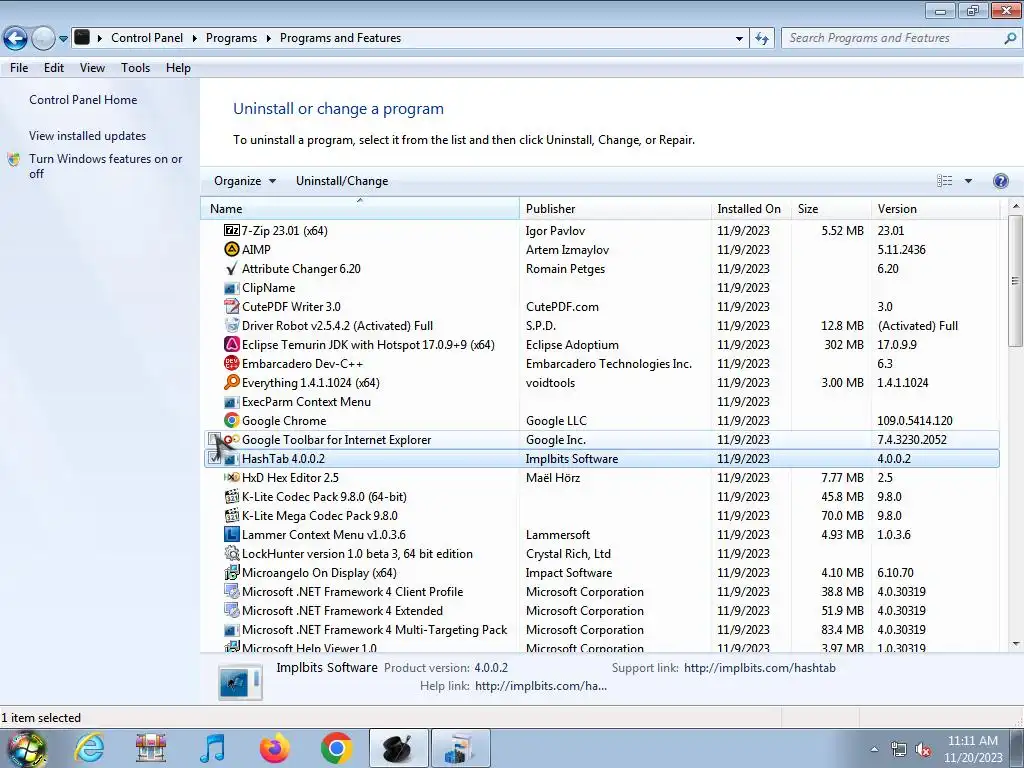
Task: Uncheck the HashTab 4.0.0.2 checkbox
Action: coord(214,458)
